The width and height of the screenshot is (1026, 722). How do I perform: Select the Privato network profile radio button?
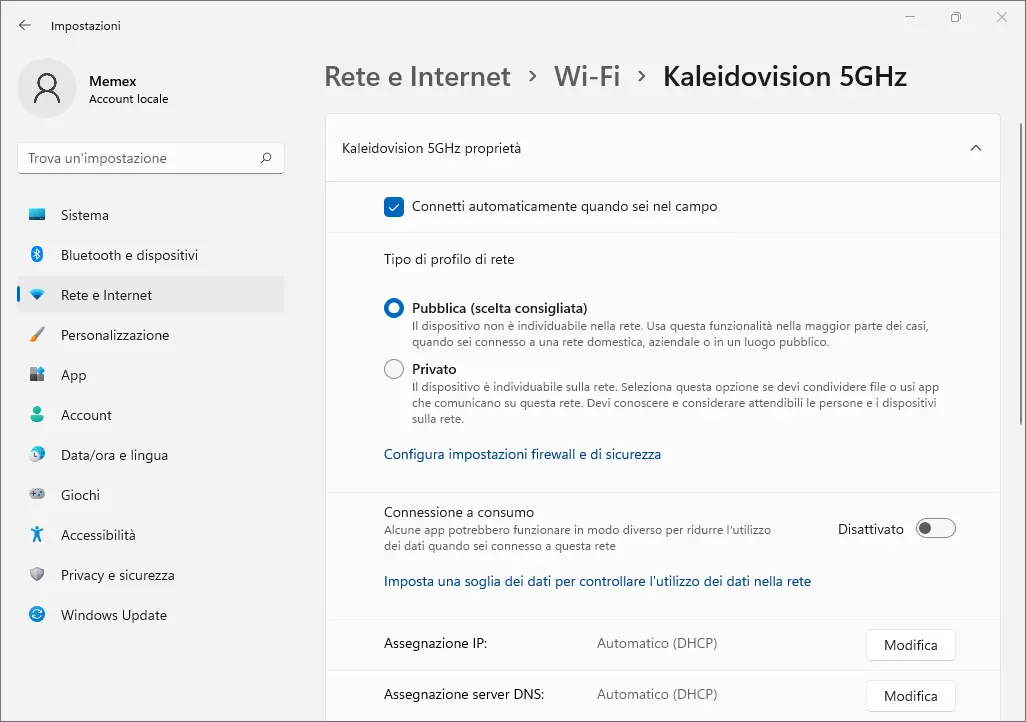coord(394,369)
